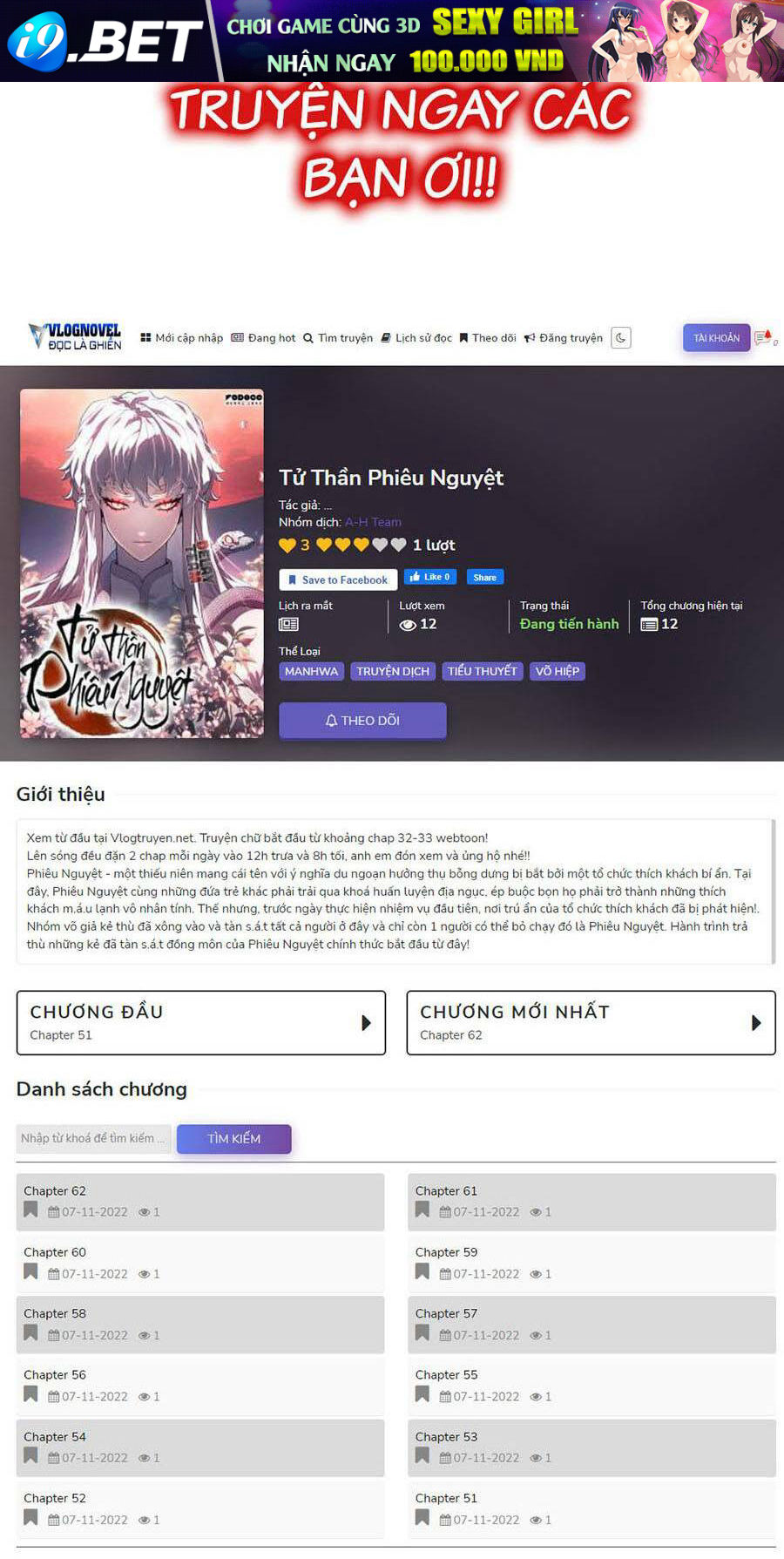Open Mới cập nhập menu item
The height and width of the screenshot is (1559, 784).
tap(181, 338)
